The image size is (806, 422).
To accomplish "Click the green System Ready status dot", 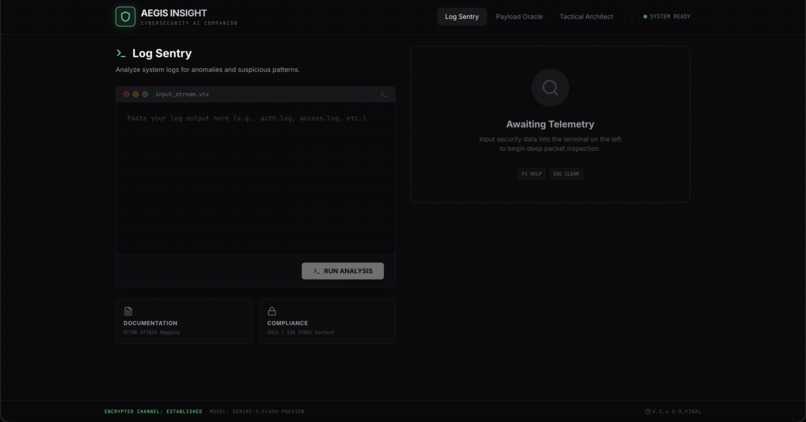I will coord(645,16).
